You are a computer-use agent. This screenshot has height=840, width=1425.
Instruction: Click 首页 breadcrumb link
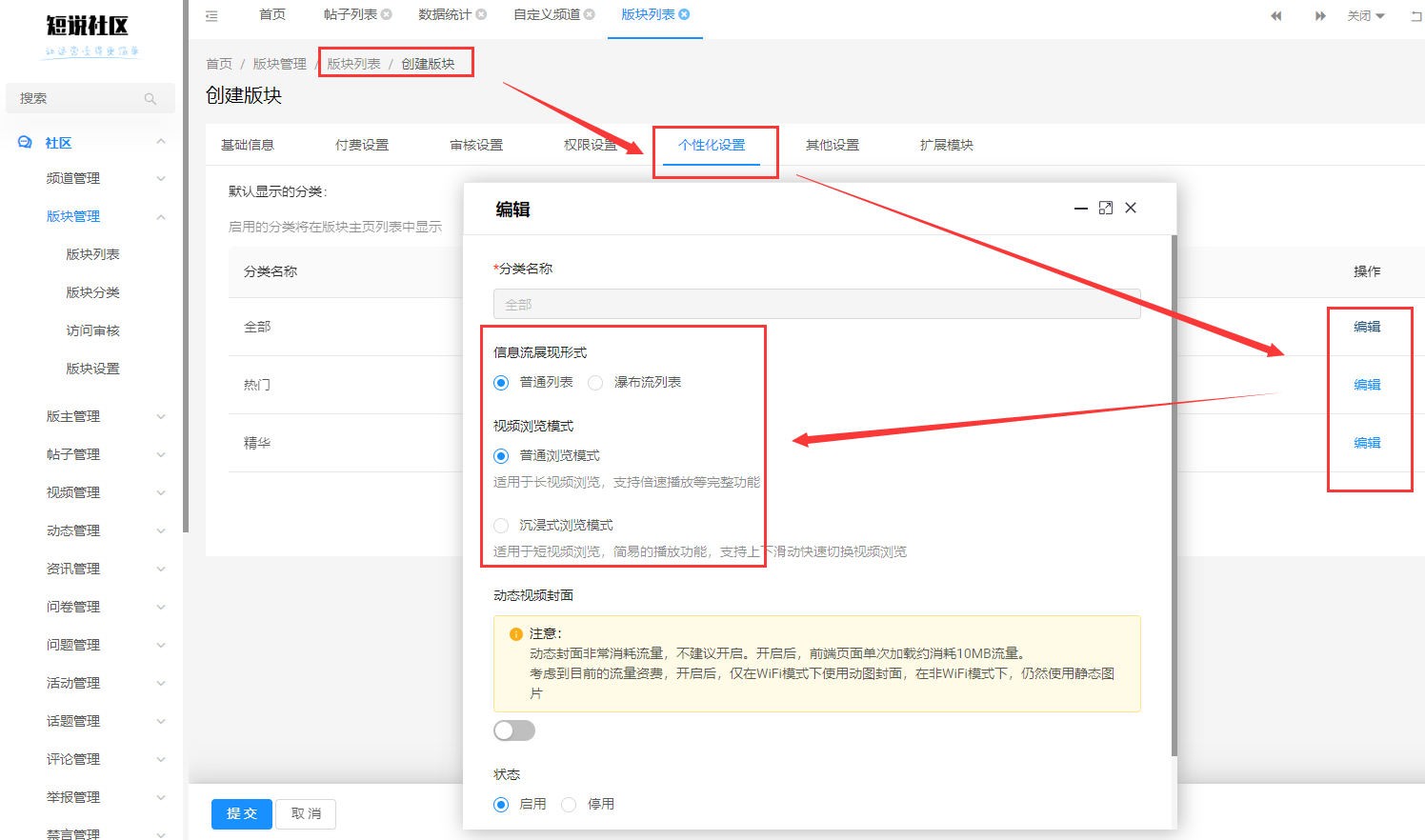(219, 64)
